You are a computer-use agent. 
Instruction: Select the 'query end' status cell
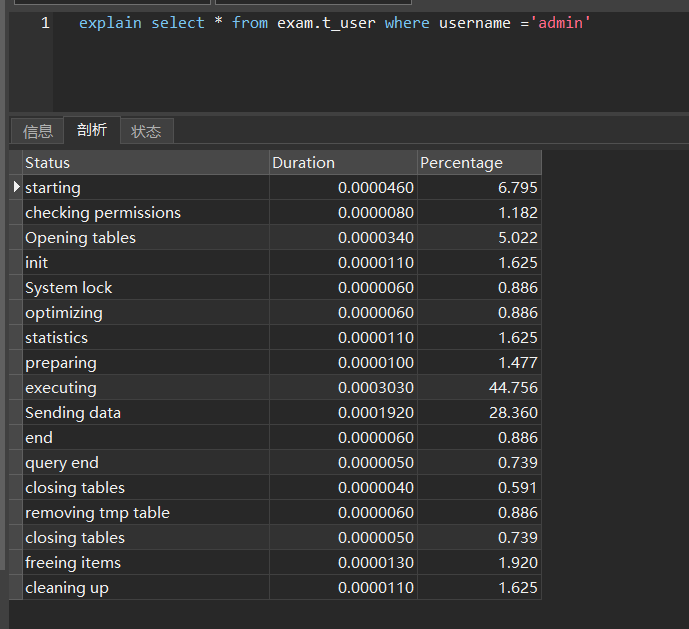145,463
